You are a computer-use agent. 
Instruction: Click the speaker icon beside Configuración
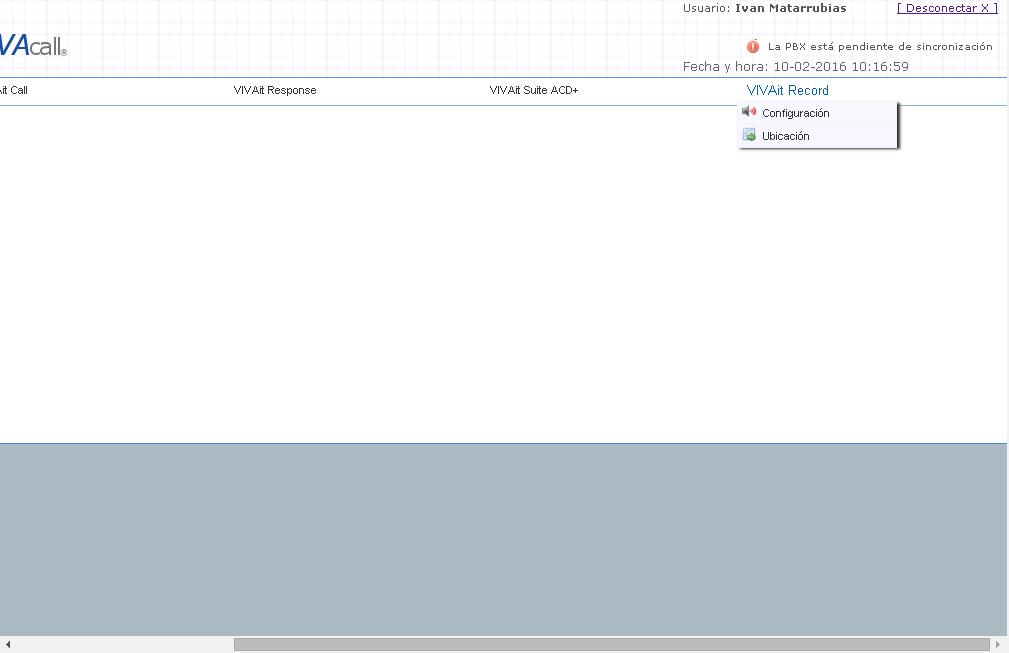(x=749, y=112)
